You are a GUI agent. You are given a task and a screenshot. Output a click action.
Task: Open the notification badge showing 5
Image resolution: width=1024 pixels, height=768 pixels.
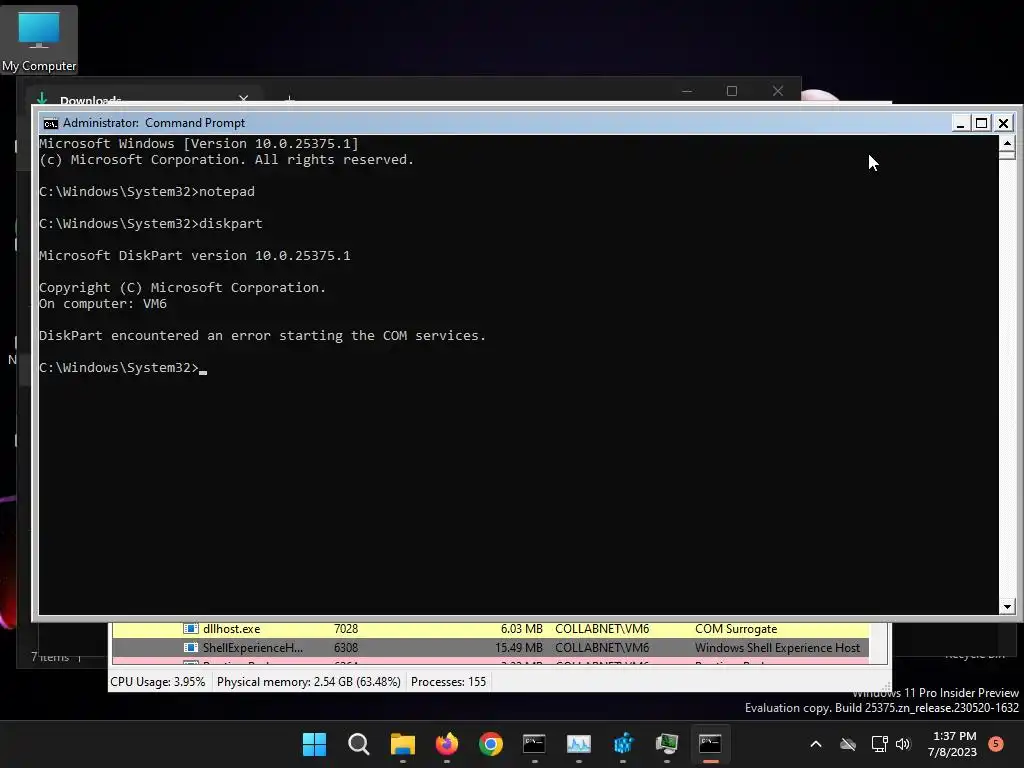click(x=996, y=744)
